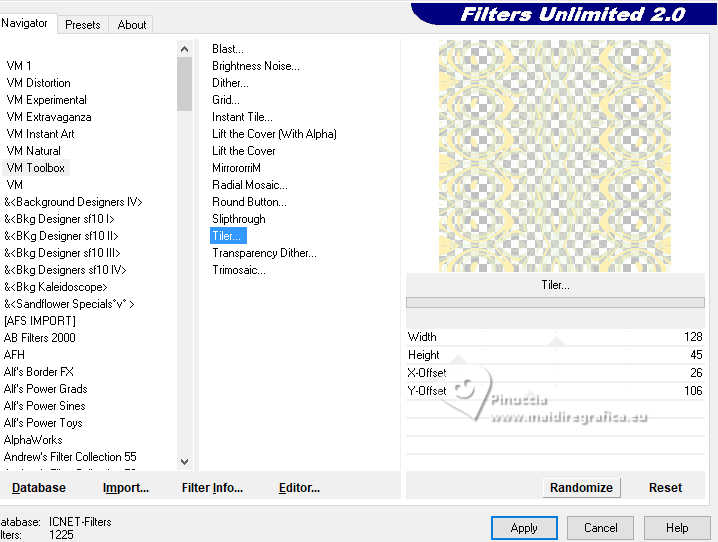Select Alf's Border FX category
The image size is (718, 542).
tap(38, 371)
